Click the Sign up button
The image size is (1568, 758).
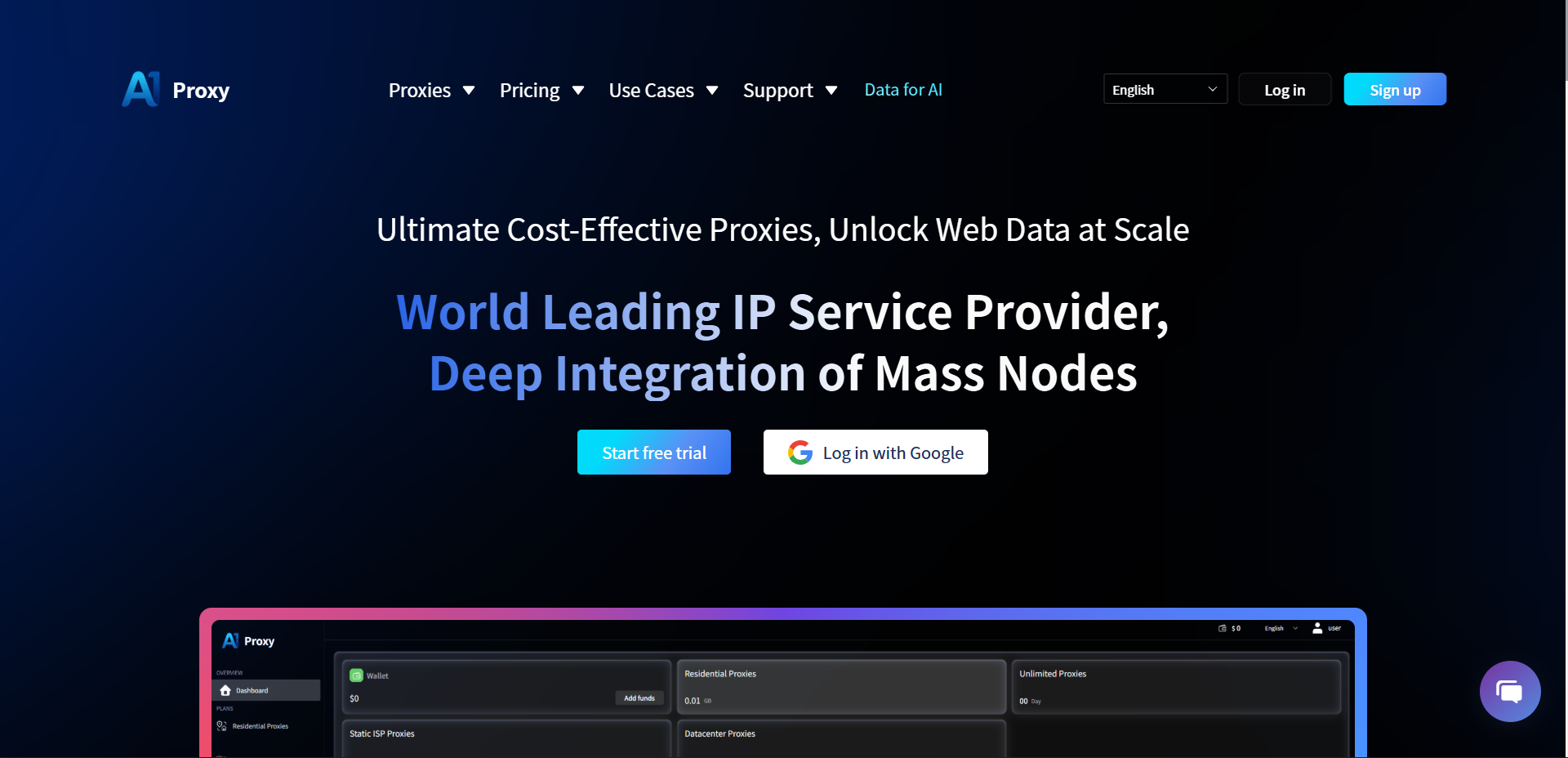pos(1395,89)
